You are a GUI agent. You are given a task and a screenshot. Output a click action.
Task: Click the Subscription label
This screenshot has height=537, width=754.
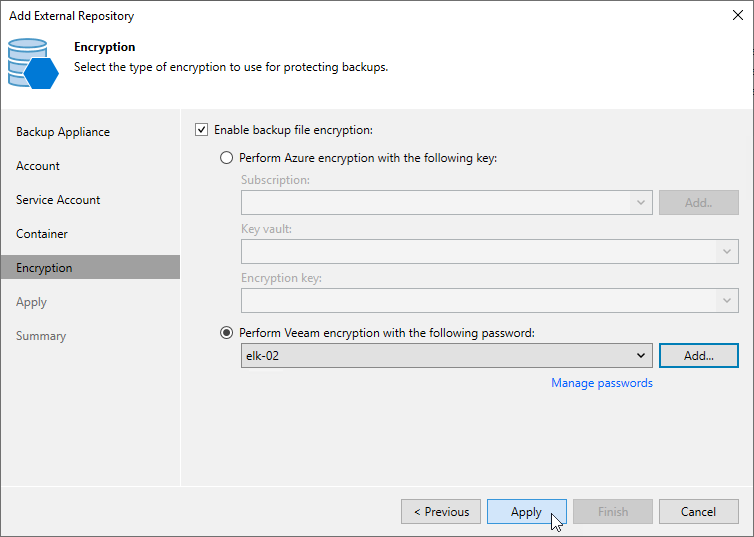tap(276, 180)
